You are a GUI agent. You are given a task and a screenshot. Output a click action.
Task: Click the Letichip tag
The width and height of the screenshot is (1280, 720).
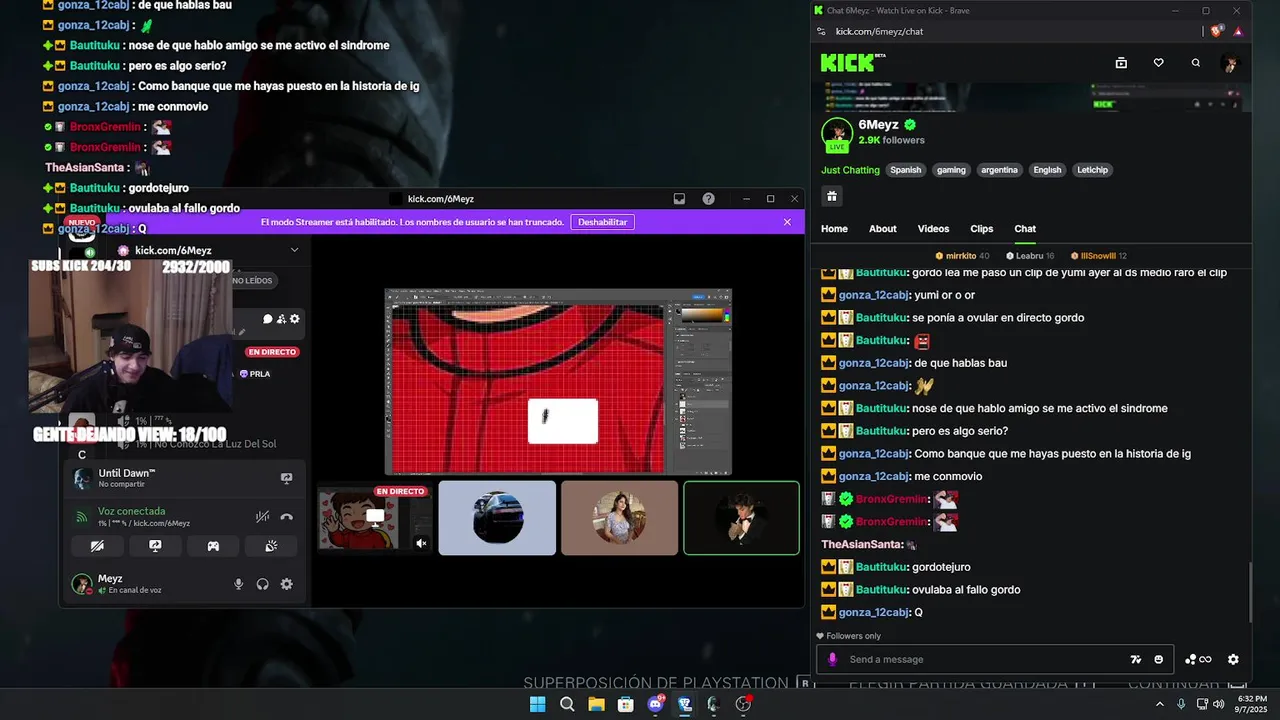(1092, 170)
